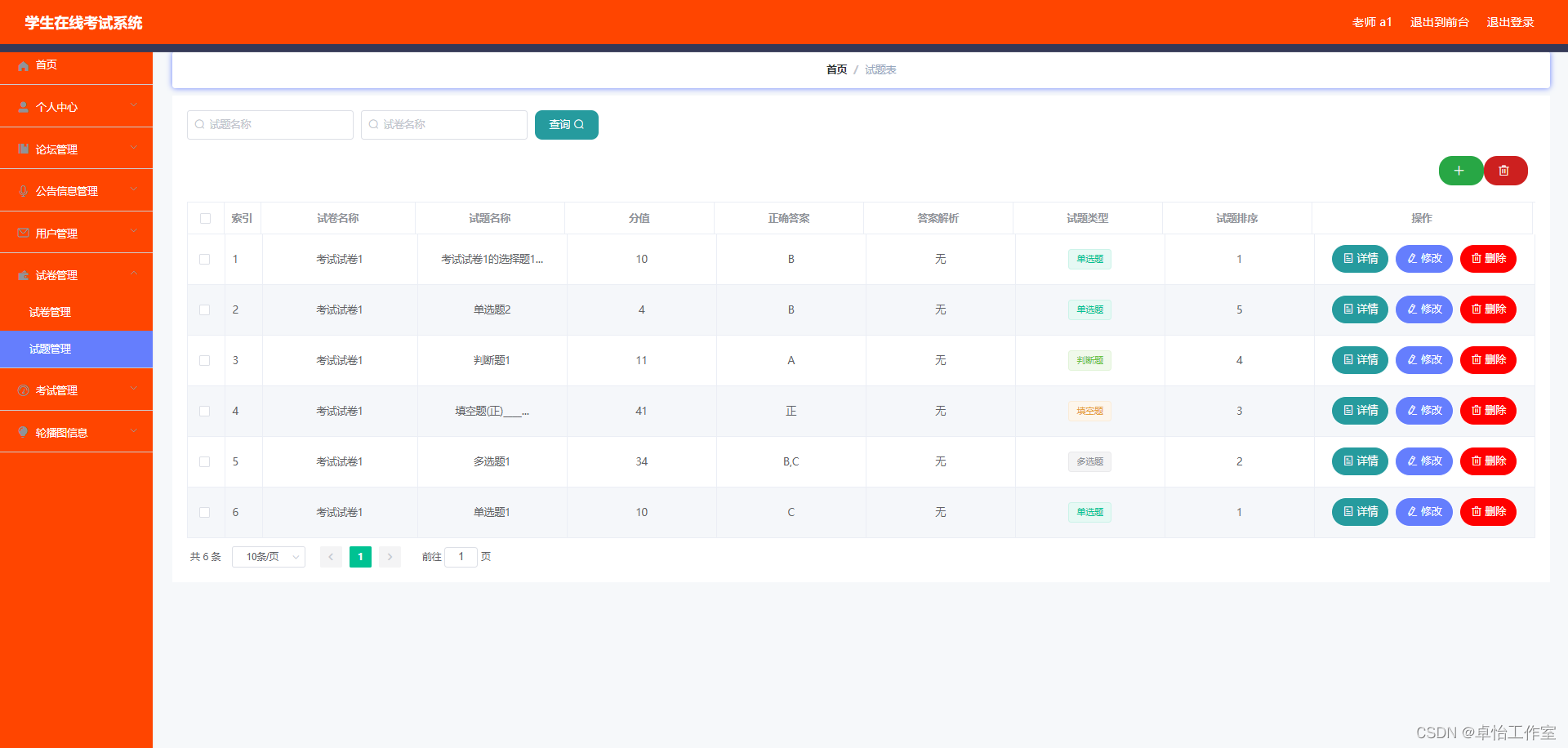The height and width of the screenshot is (748, 1568).
Task: Click the search icon in the 试卷名称 field
Action: coord(373,125)
